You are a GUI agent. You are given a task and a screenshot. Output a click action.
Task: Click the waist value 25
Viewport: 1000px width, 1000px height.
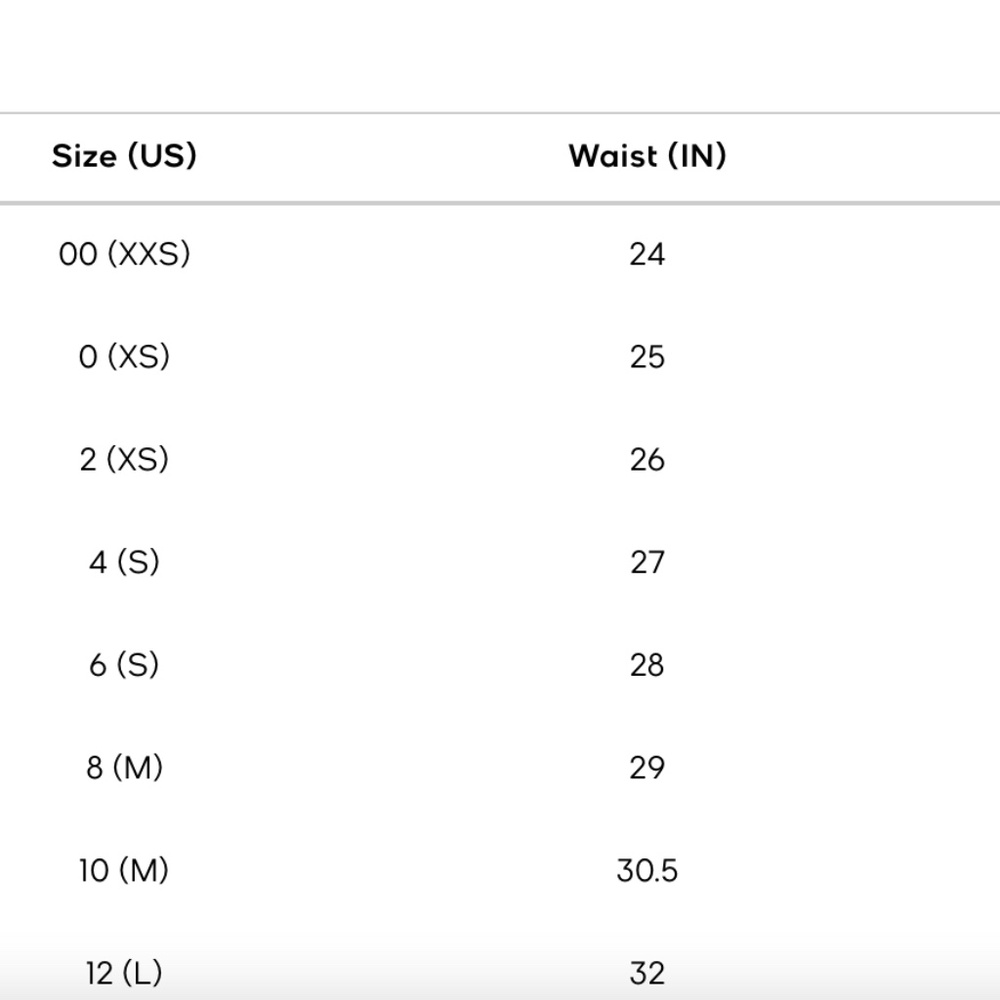click(647, 357)
